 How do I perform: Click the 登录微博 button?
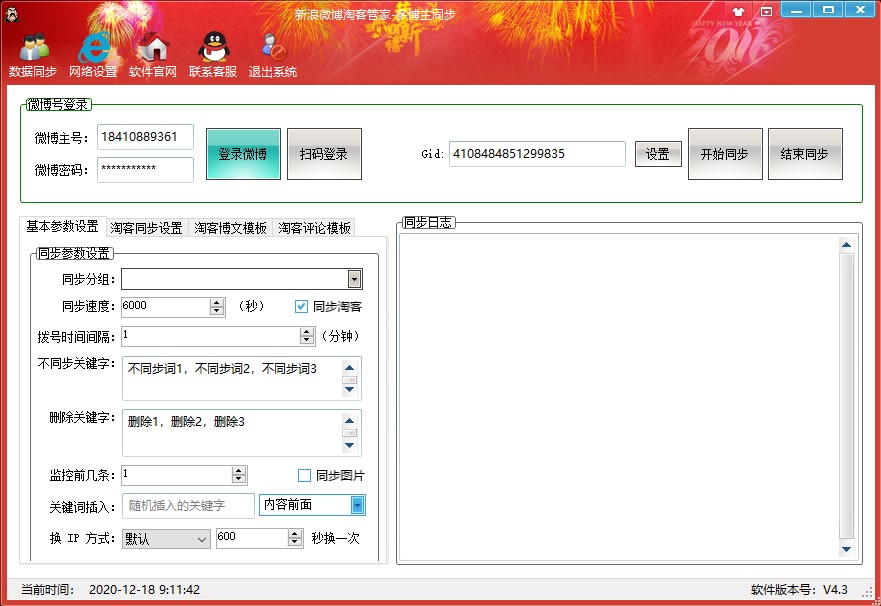point(243,154)
